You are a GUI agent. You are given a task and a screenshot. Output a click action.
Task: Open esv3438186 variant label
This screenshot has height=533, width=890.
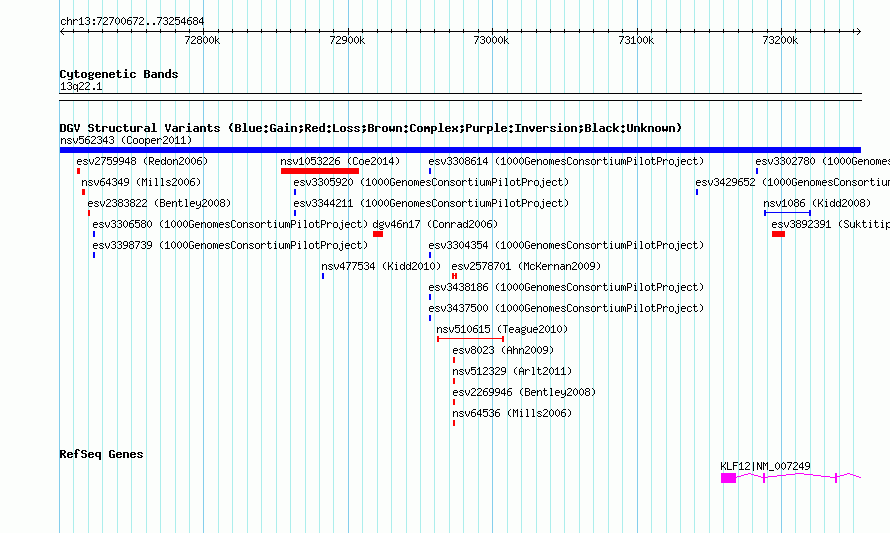pos(566,287)
